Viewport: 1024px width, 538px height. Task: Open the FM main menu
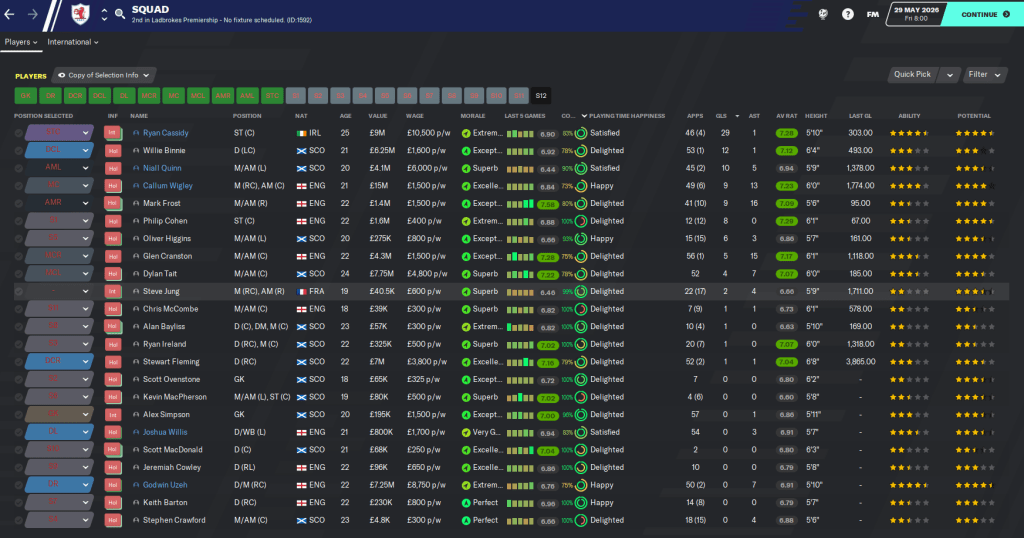pos(873,15)
